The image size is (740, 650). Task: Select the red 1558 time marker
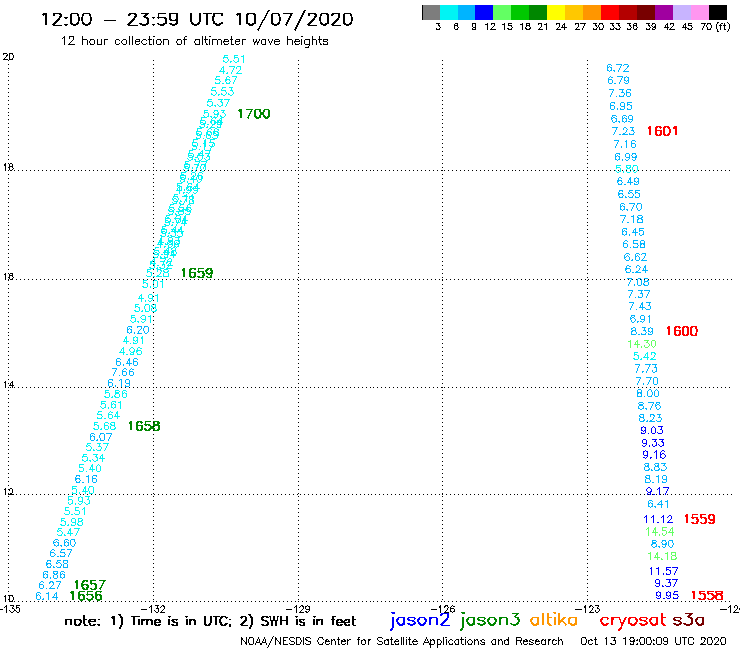point(706,595)
